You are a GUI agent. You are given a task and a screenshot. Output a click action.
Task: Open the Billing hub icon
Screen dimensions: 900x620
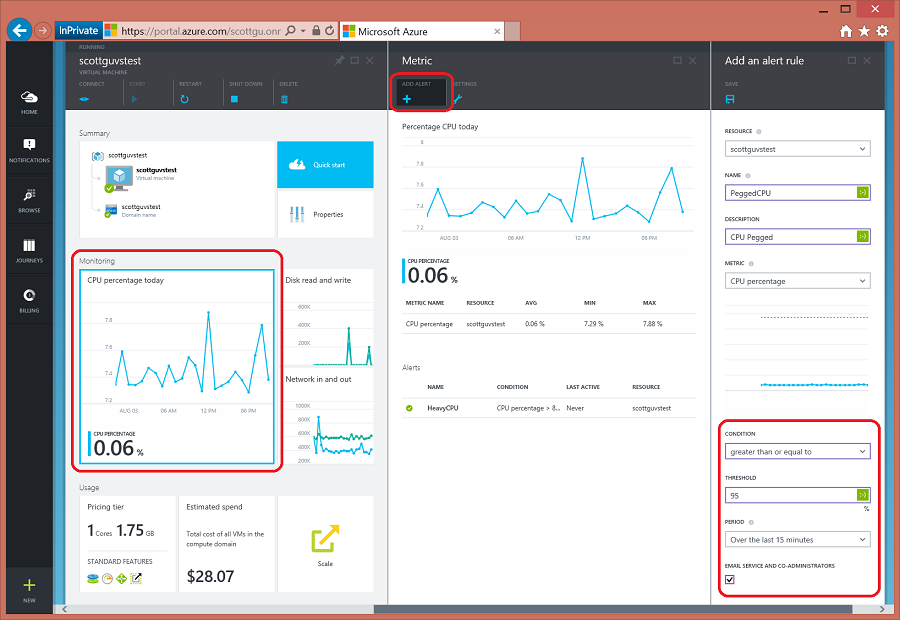tap(29, 301)
